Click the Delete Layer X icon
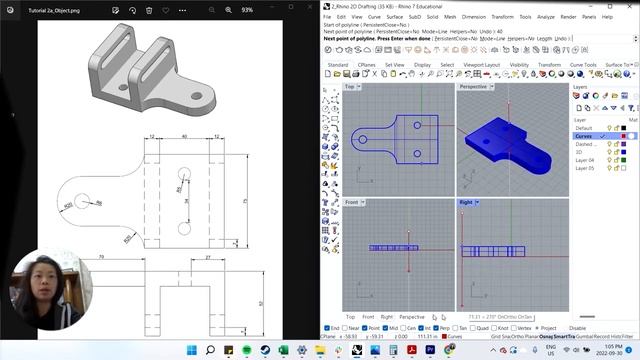The image size is (640, 360). 596,108
